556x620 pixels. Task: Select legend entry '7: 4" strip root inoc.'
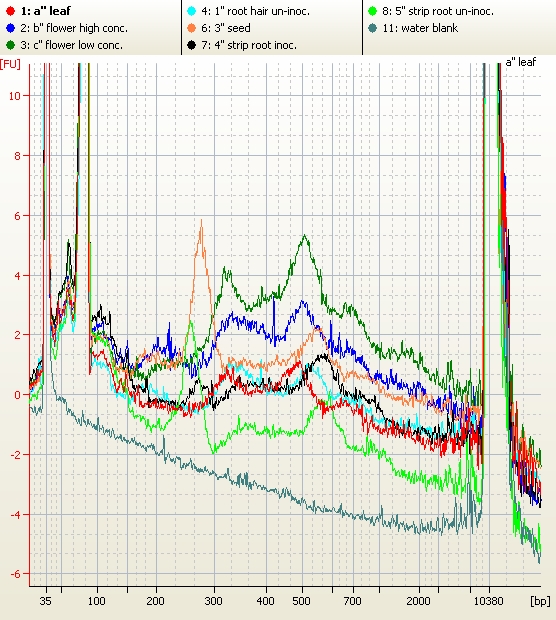249,45
